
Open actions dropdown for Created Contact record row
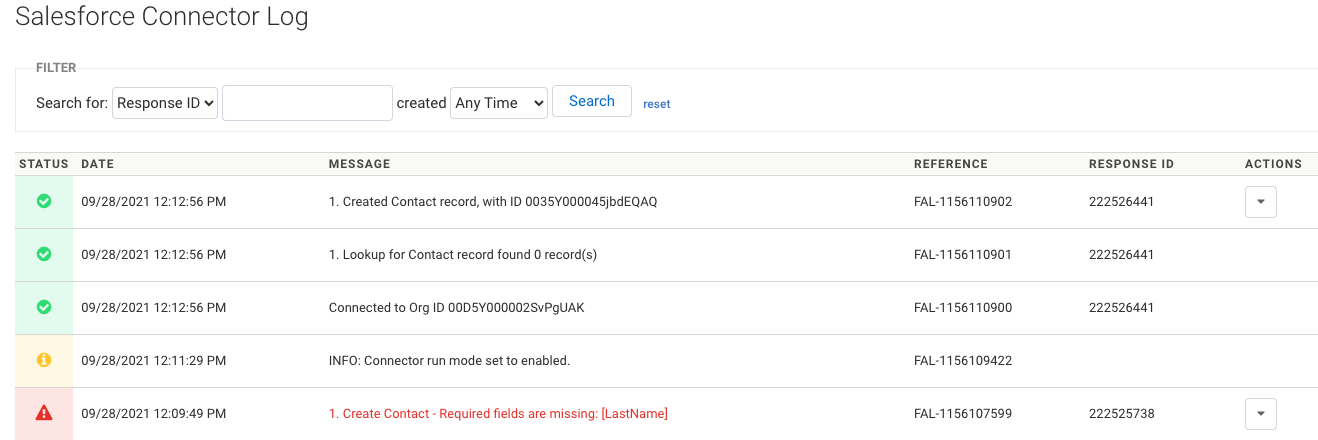(x=1260, y=201)
